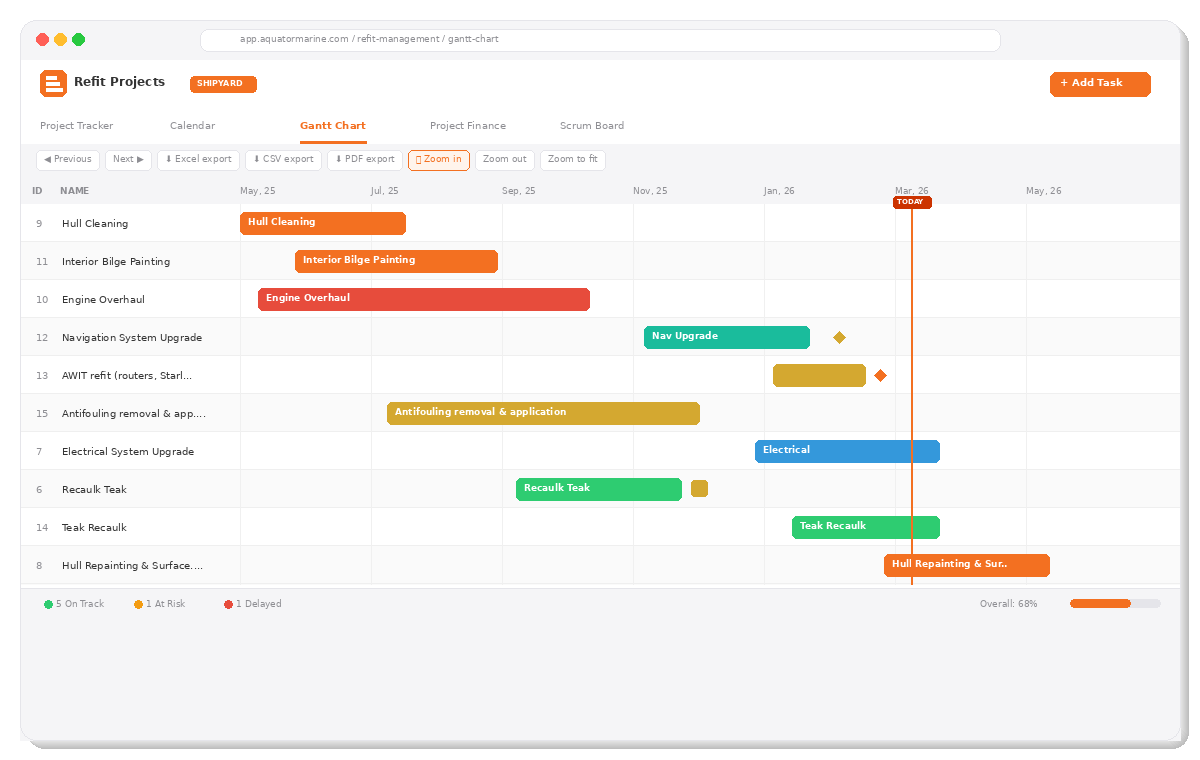Viewport: 1200px width, 760px height.
Task: Open the Project Finance tab
Action: point(468,125)
